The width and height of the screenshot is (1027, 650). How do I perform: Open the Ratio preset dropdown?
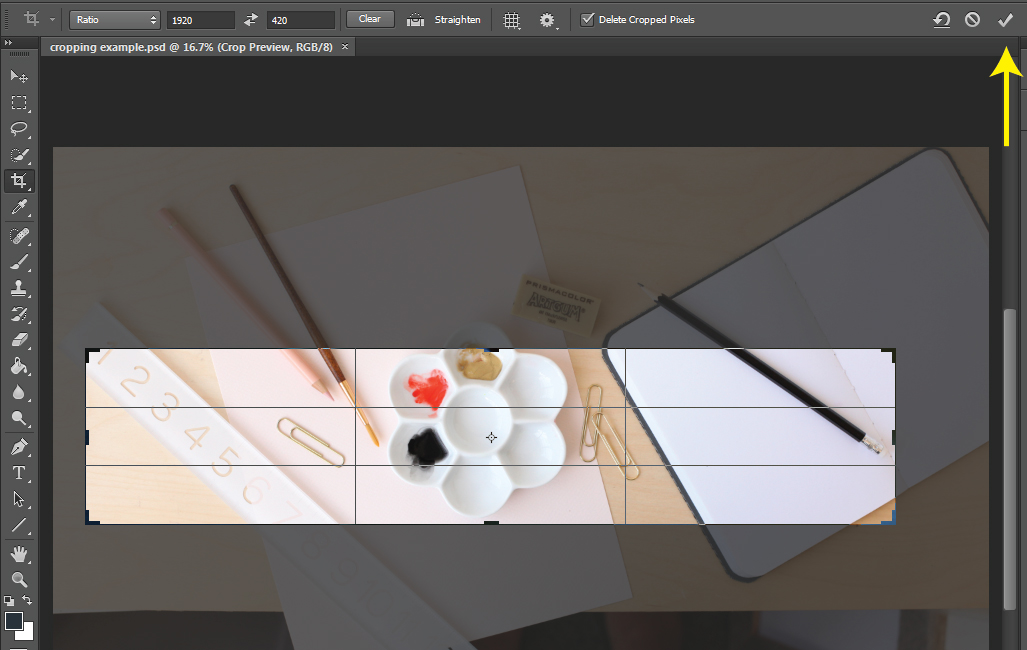point(116,20)
